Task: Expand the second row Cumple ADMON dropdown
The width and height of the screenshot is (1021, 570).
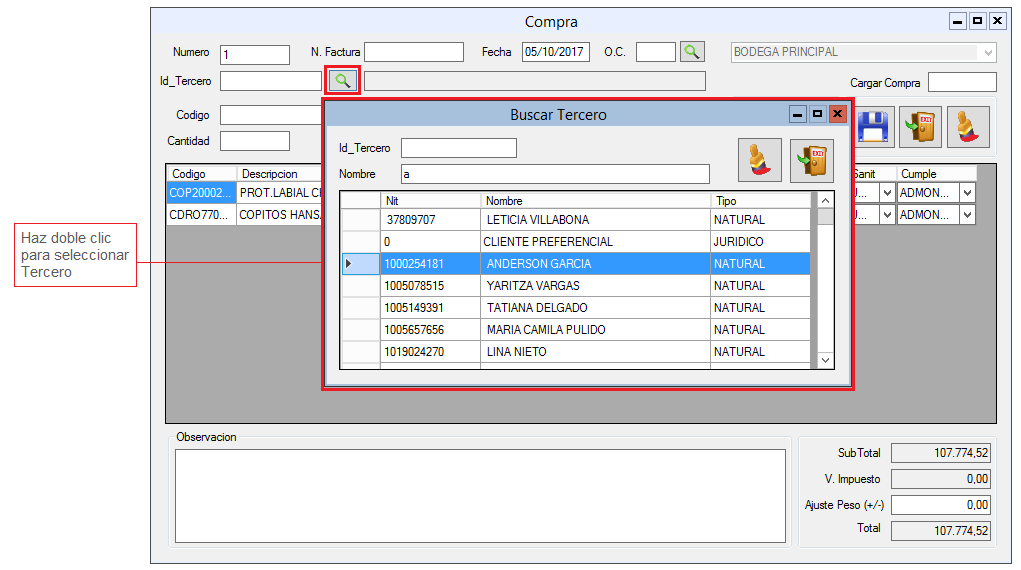Action: pyautogui.click(x=967, y=214)
